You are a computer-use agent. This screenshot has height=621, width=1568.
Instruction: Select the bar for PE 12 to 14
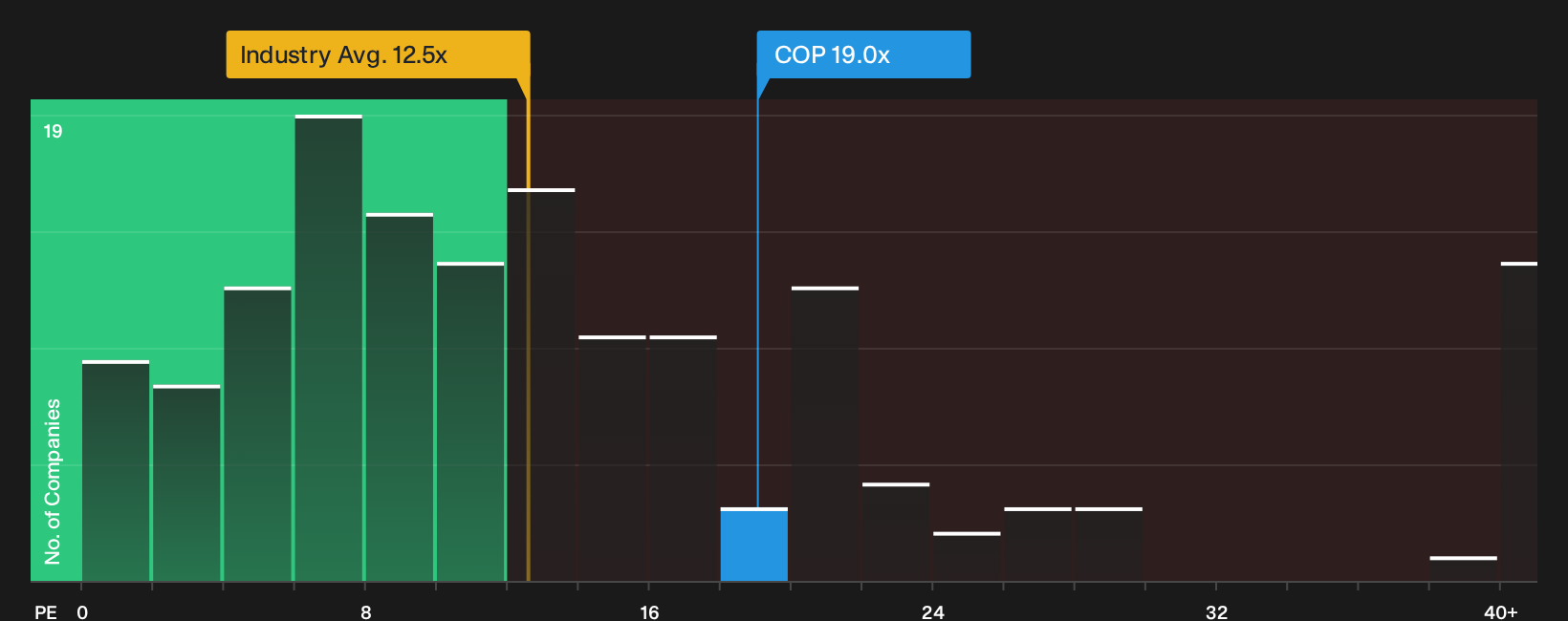pos(541,385)
